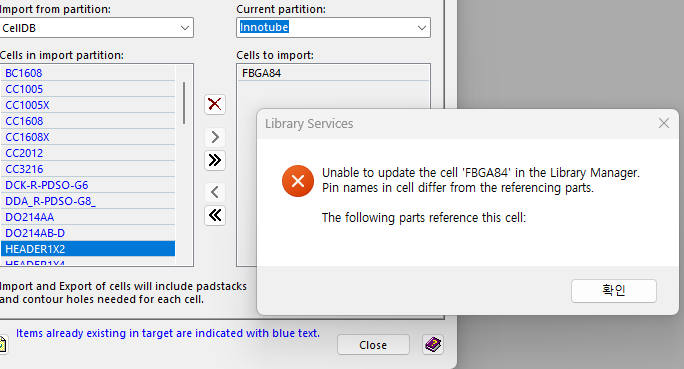684x369 pixels.
Task: Expand the Import from partition dropdown
Action: [x=185, y=28]
